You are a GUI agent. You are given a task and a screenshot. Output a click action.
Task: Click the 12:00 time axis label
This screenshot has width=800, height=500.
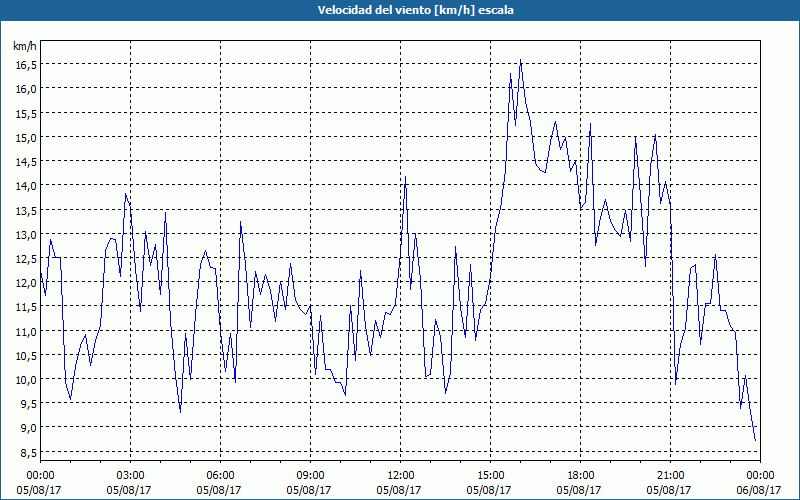click(x=401, y=476)
